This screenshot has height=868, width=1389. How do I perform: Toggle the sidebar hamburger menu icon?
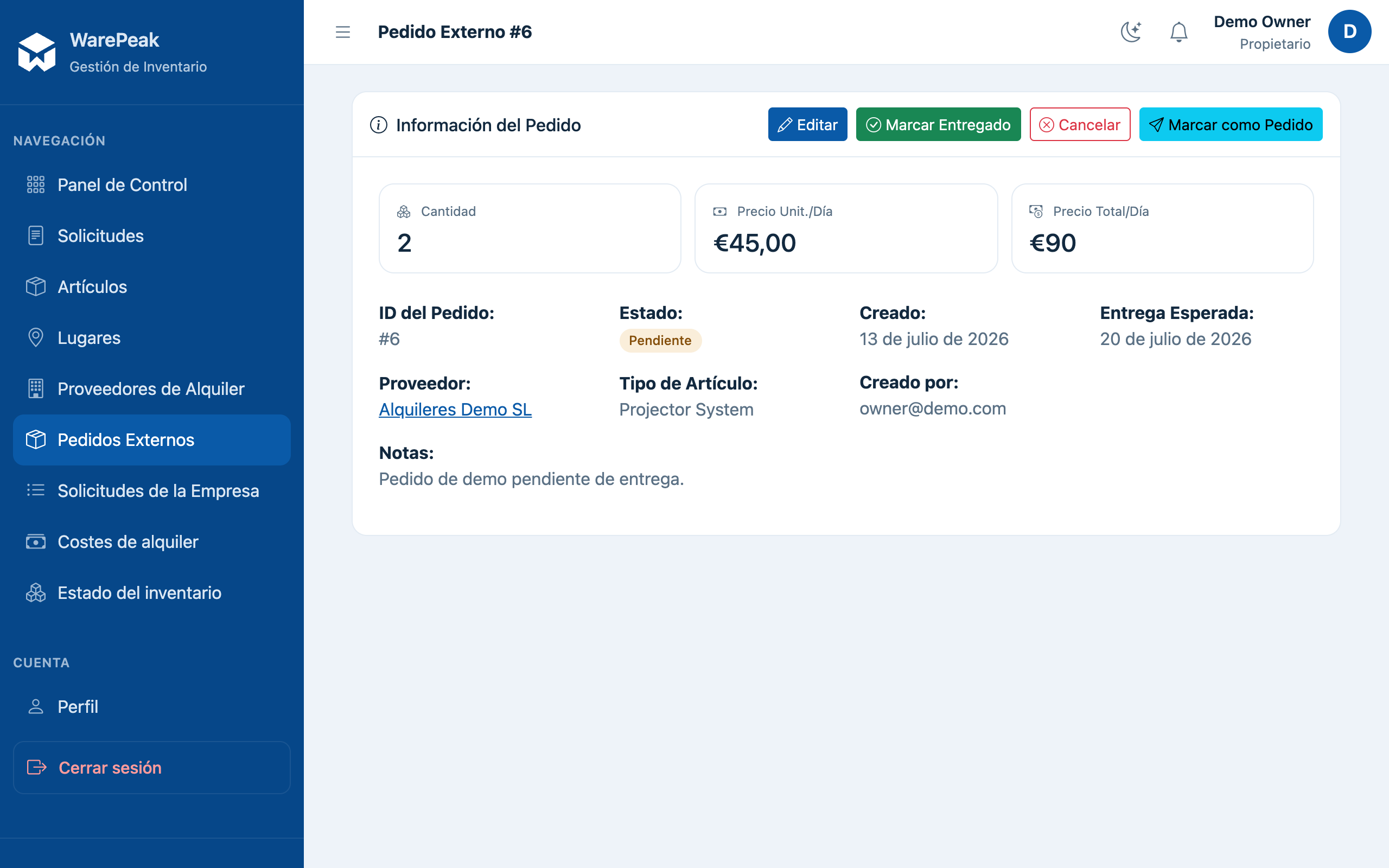(x=343, y=32)
